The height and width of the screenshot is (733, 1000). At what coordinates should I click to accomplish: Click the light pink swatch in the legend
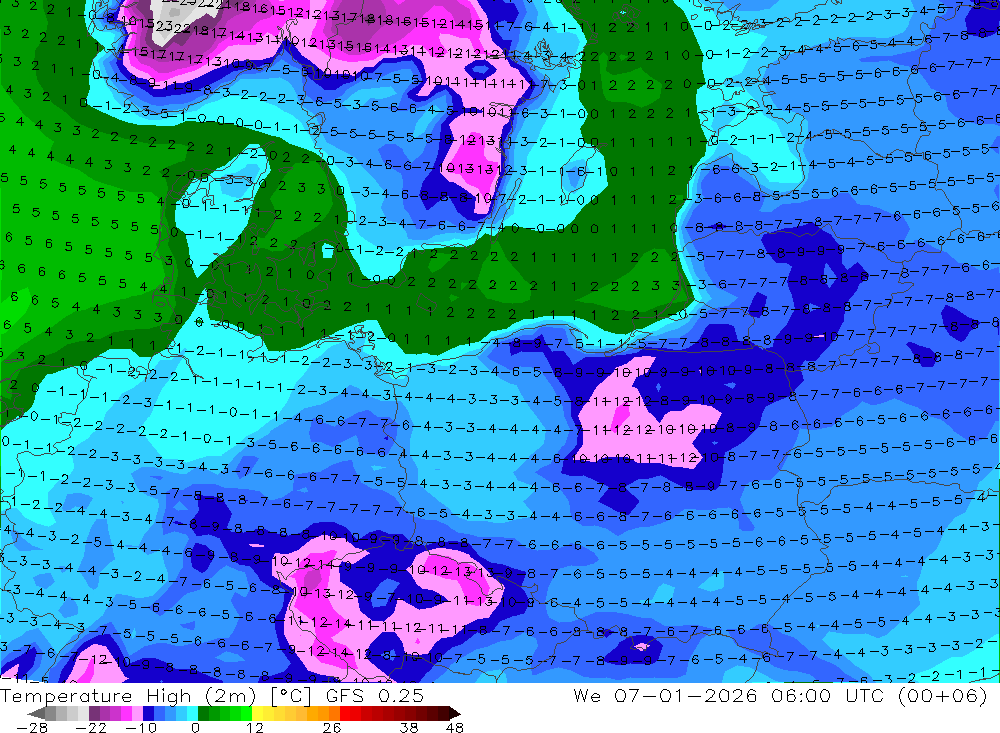137,713
